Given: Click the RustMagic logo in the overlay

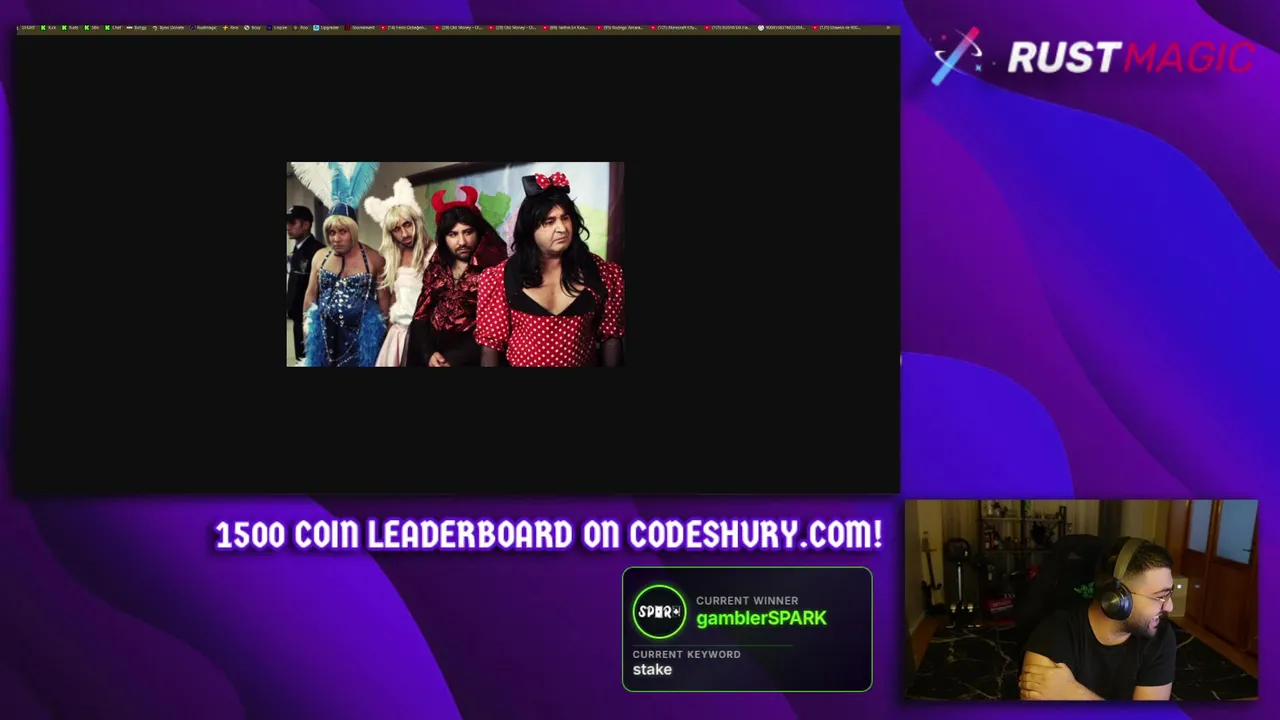Looking at the screenshot, I should [1093, 56].
